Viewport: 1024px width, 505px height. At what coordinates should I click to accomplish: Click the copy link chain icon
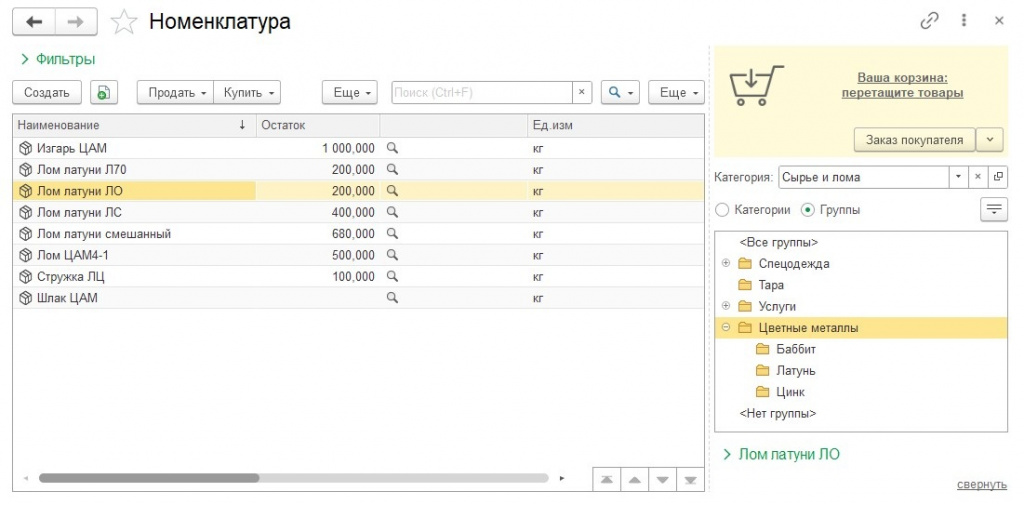pos(930,21)
